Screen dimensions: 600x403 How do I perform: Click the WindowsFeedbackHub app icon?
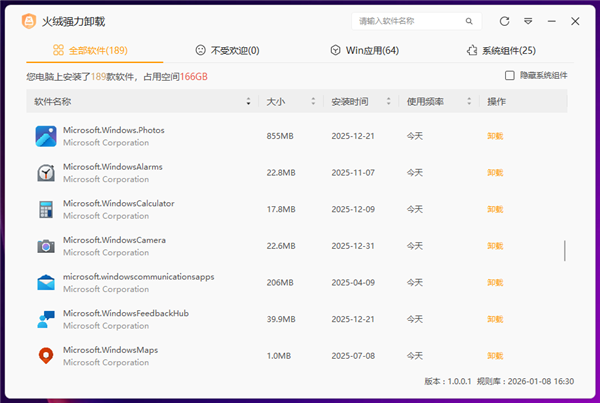tap(45, 320)
